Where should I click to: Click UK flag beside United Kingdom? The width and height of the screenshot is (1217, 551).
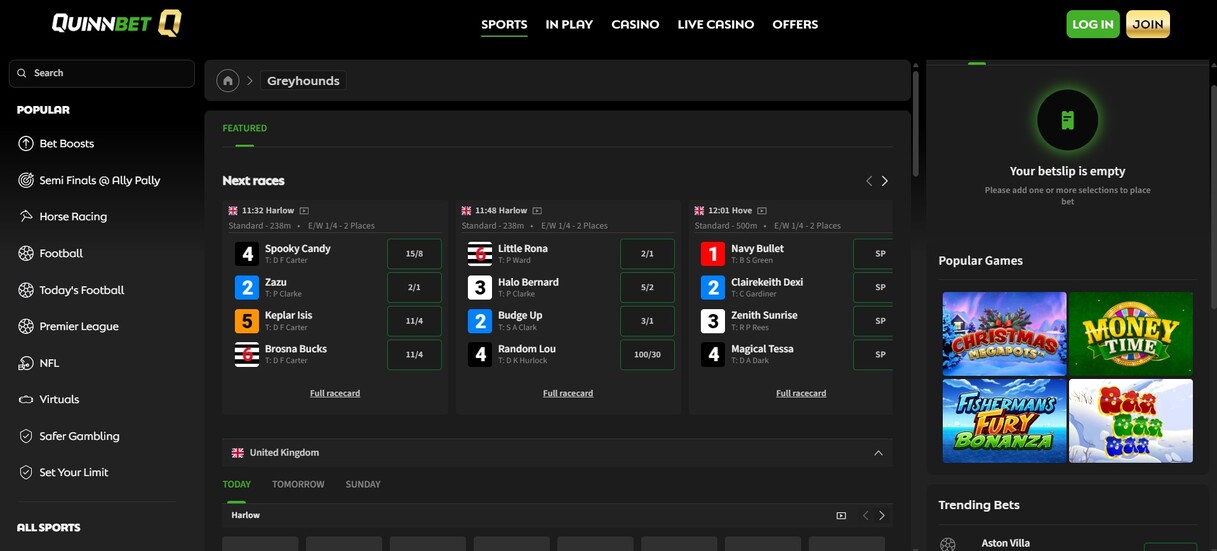238,453
